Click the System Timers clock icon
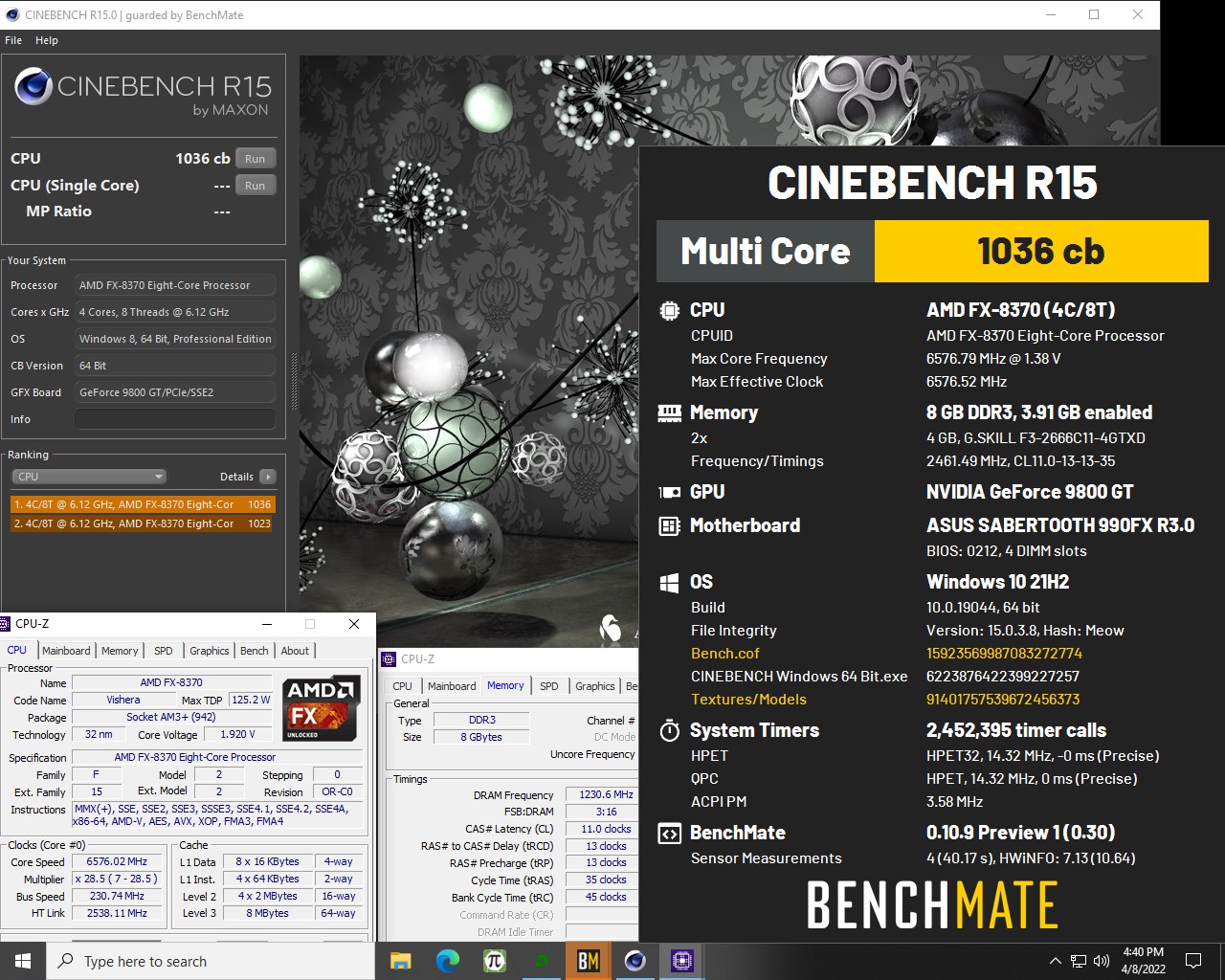This screenshot has width=1225, height=980. [669, 731]
